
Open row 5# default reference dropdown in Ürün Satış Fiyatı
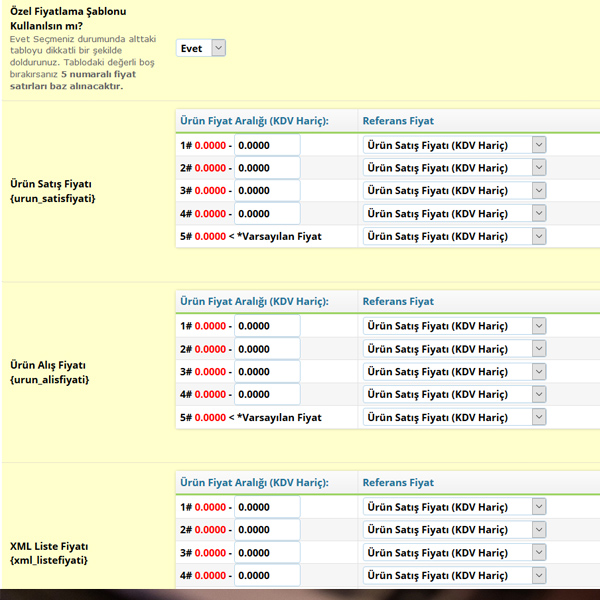coord(454,236)
